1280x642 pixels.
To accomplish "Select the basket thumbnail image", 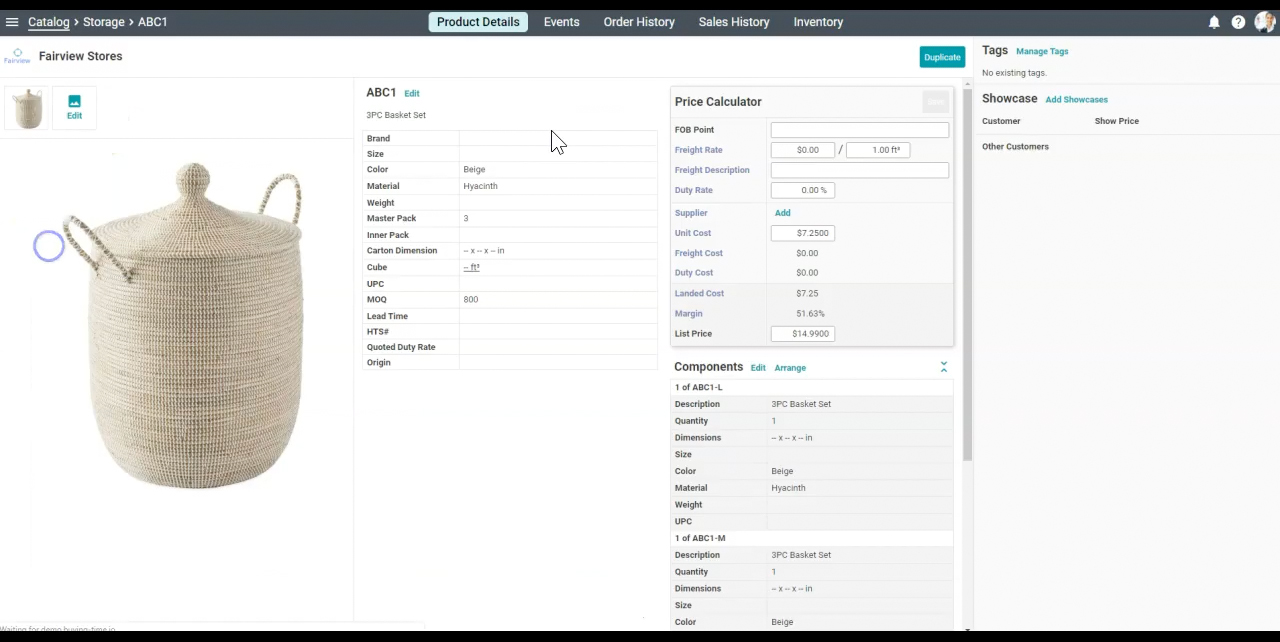I will (28, 108).
